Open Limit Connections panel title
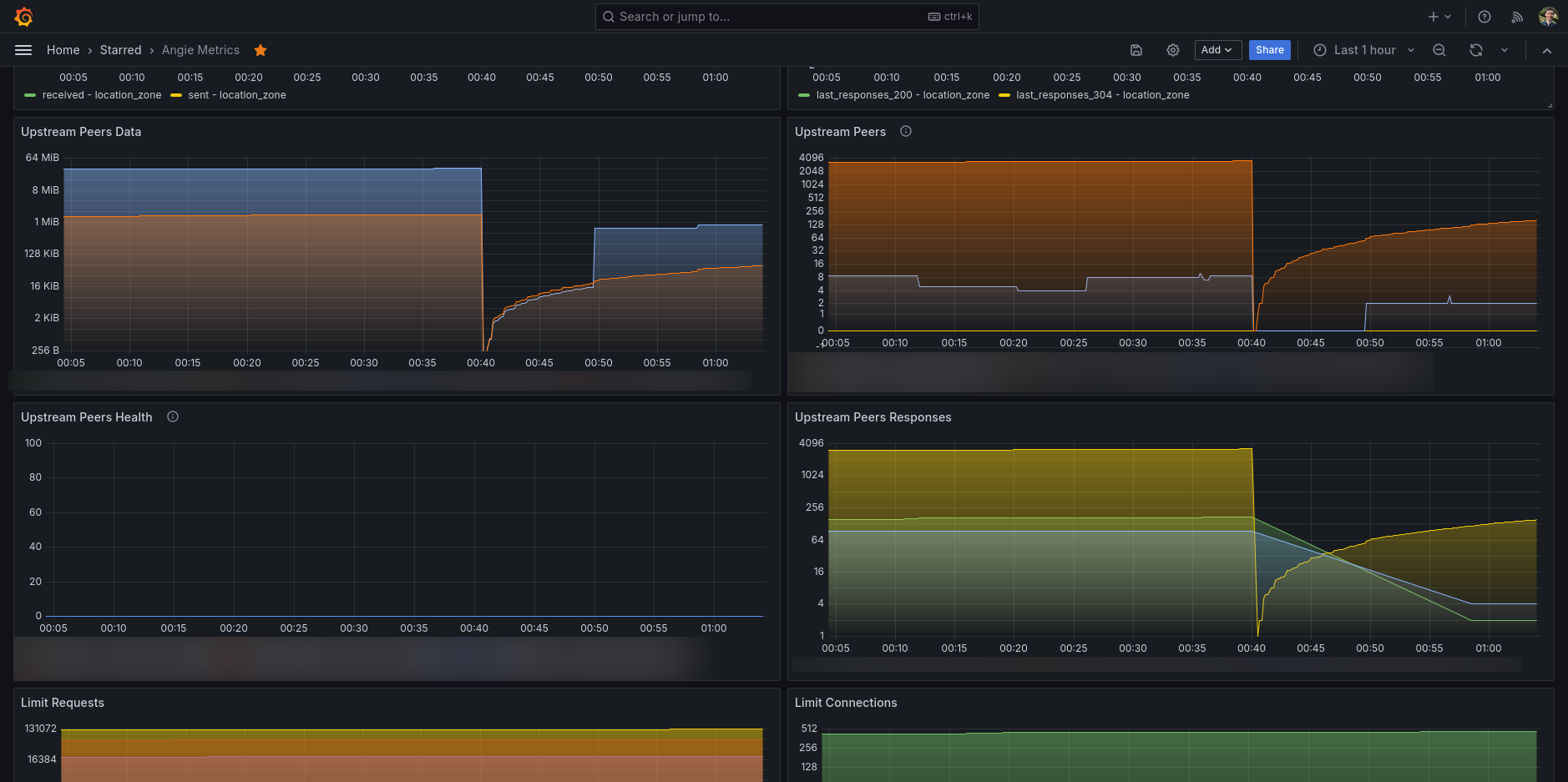This screenshot has height=782, width=1568. click(x=846, y=703)
